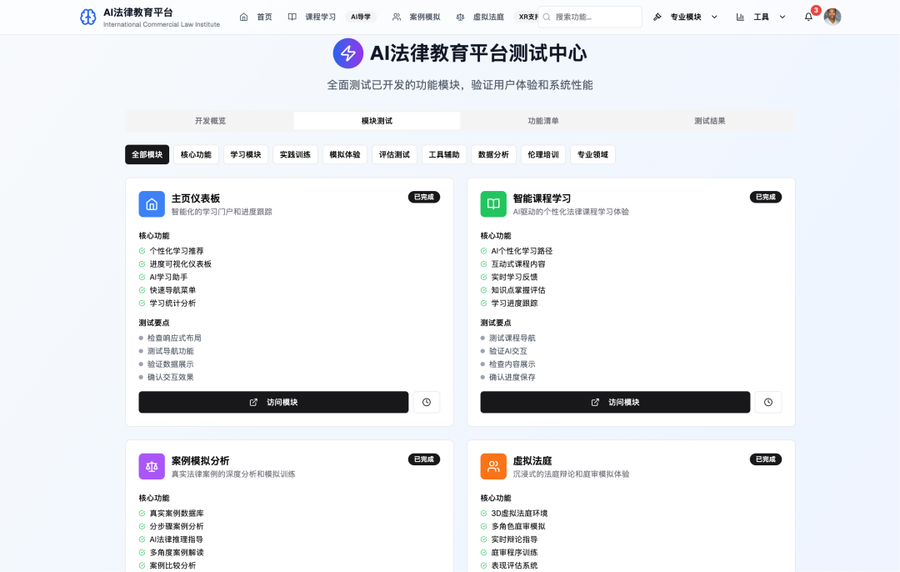Screen dimensions: 900x572
Task: Select the 实践训练 filter
Action: (295, 154)
